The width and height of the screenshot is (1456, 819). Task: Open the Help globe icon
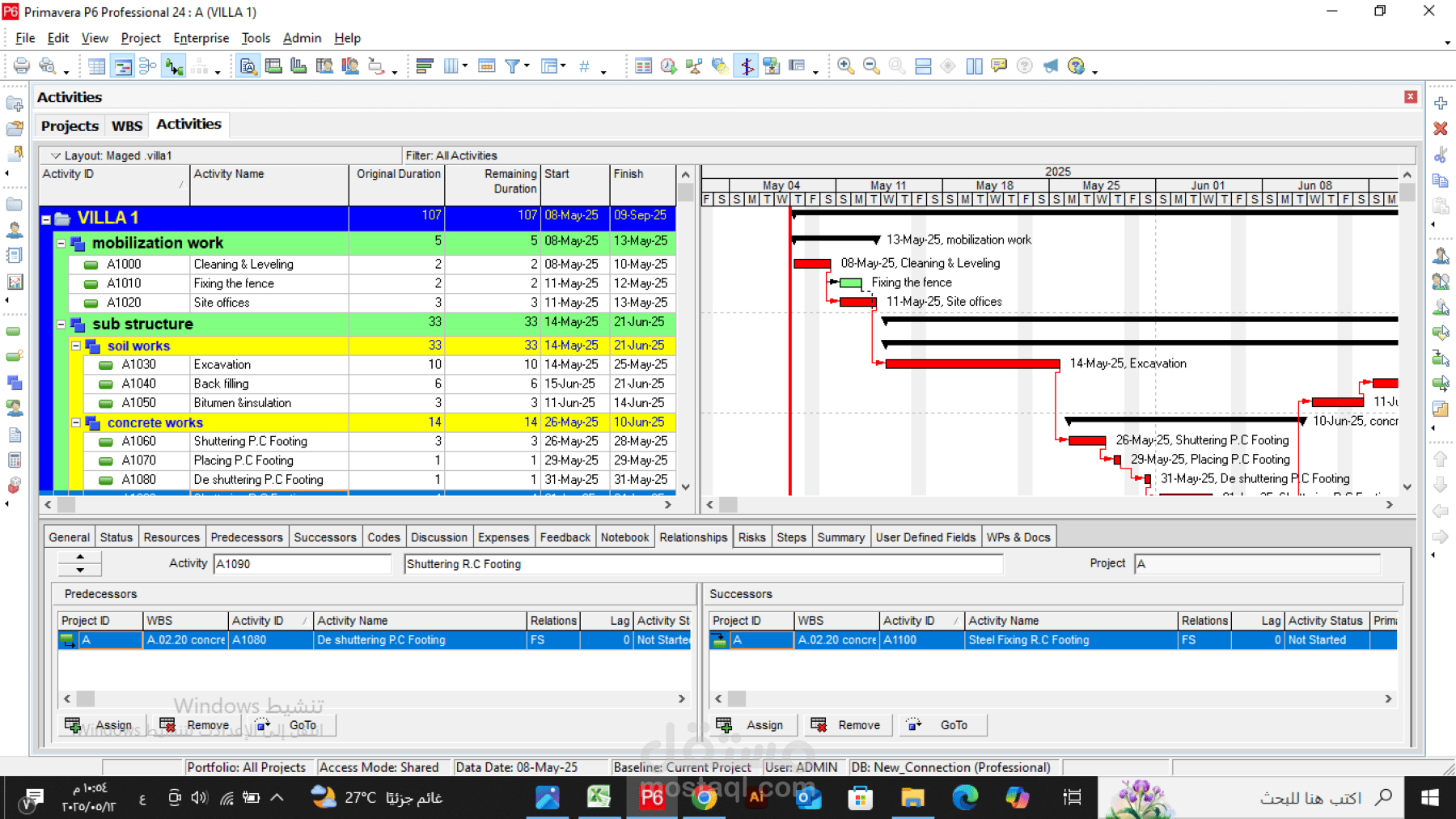pyautogui.click(x=1076, y=66)
